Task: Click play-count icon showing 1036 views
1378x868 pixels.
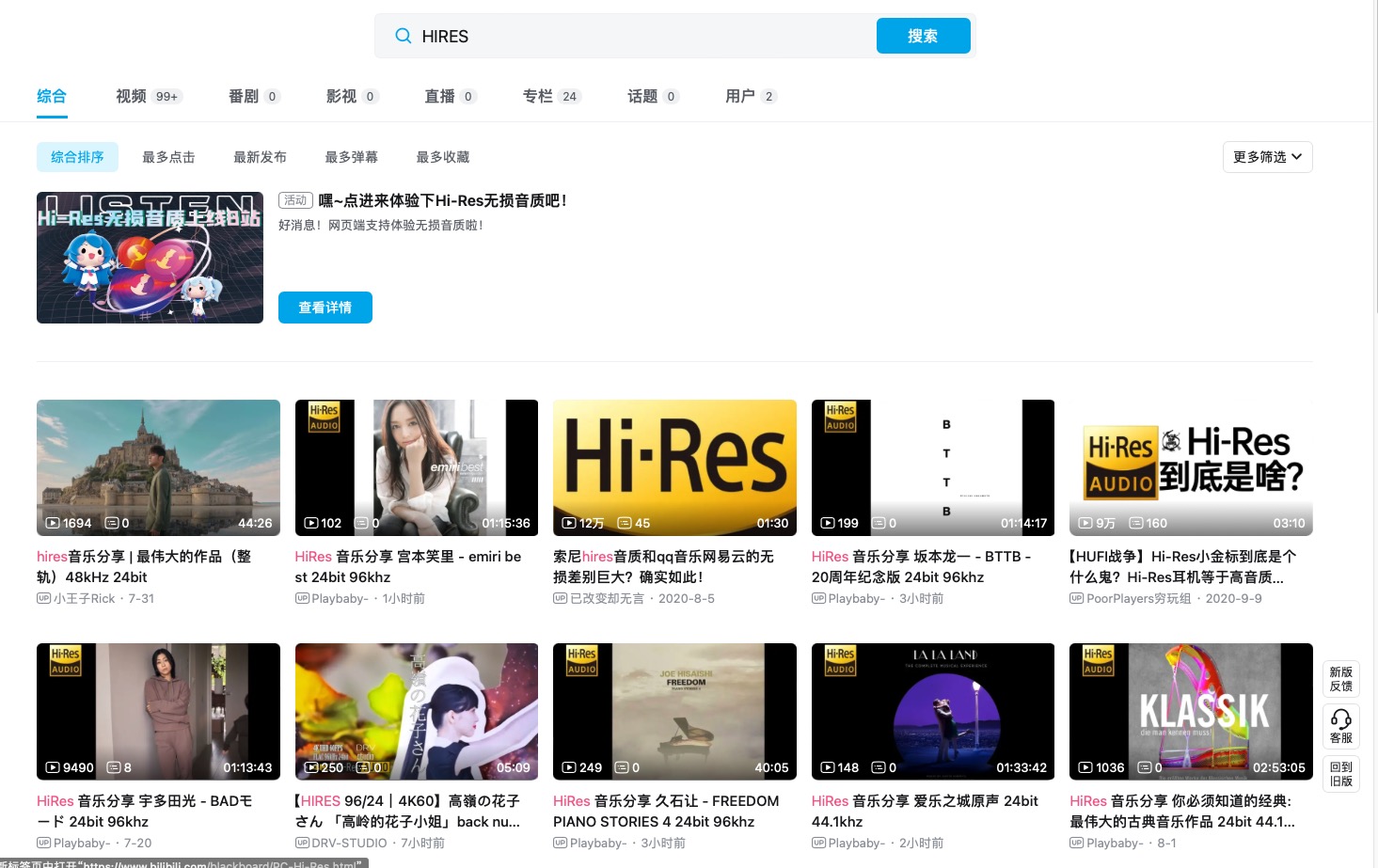Action: coord(1085,767)
